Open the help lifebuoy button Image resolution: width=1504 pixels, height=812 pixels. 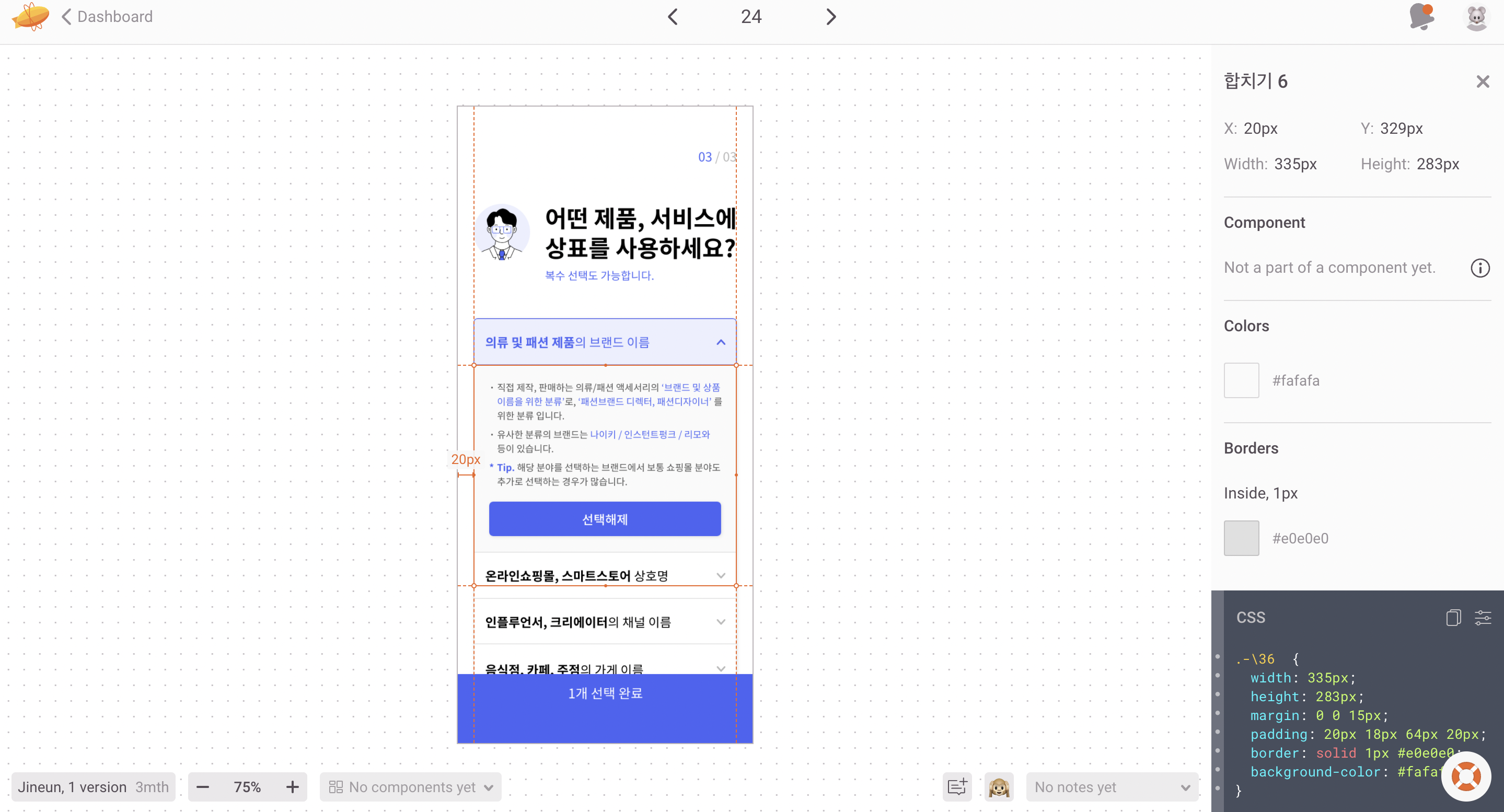[1466, 776]
